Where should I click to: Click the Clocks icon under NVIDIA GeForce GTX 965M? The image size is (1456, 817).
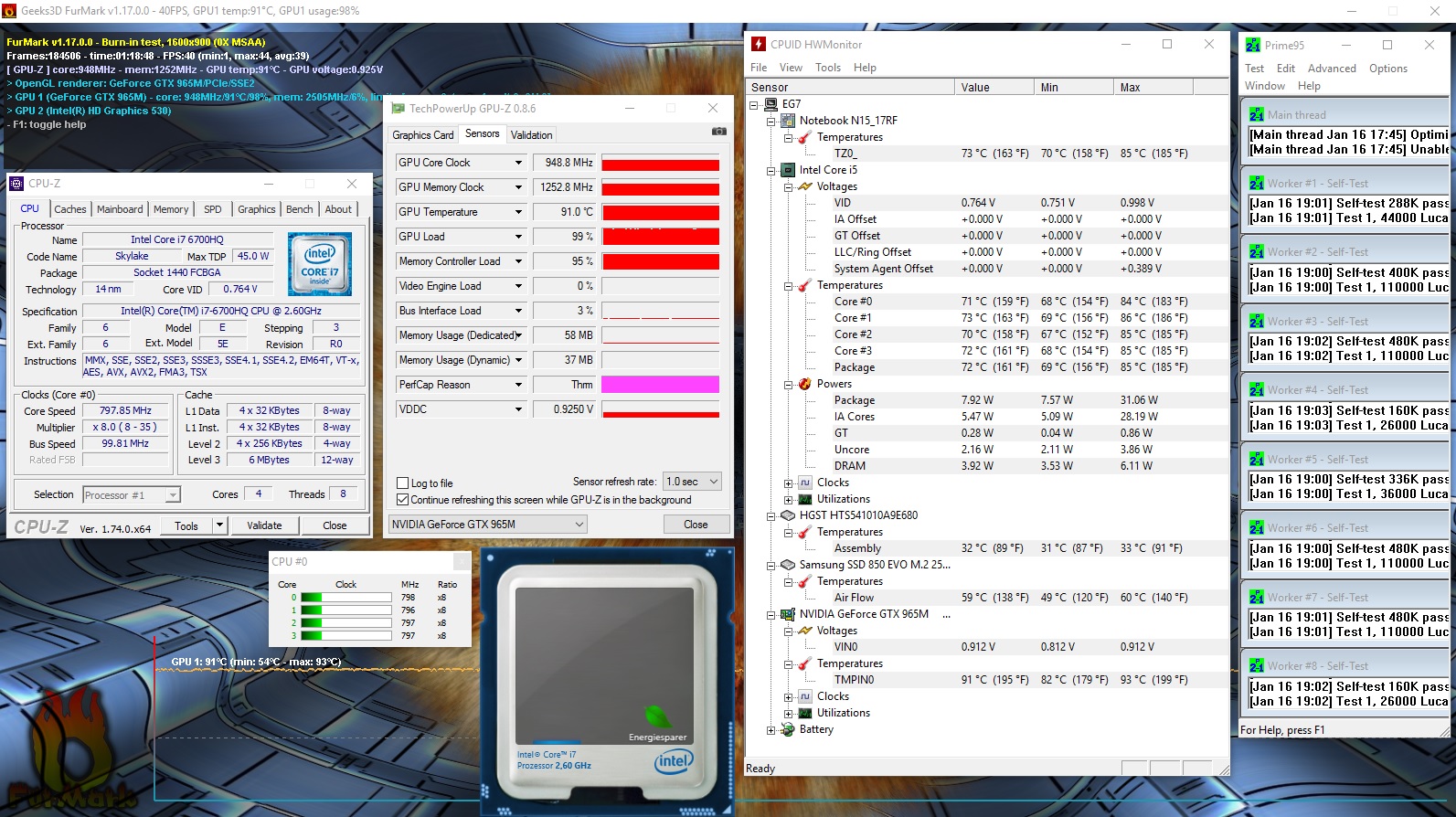[805, 696]
